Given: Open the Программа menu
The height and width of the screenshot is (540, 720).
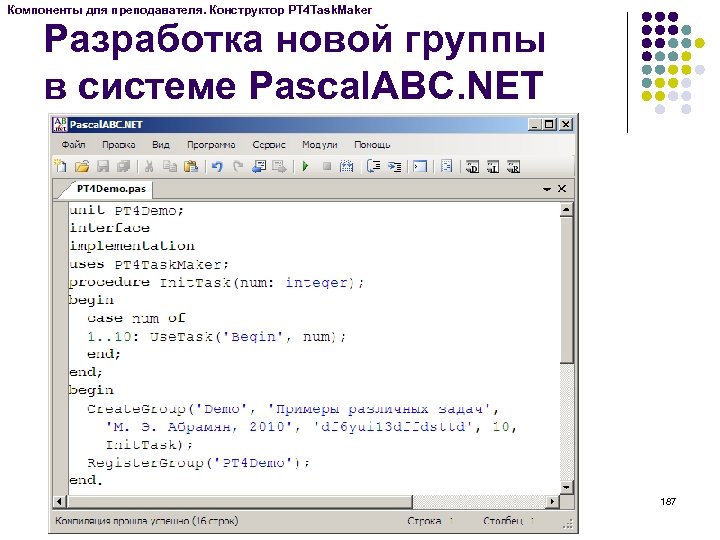Looking at the screenshot, I should point(211,145).
